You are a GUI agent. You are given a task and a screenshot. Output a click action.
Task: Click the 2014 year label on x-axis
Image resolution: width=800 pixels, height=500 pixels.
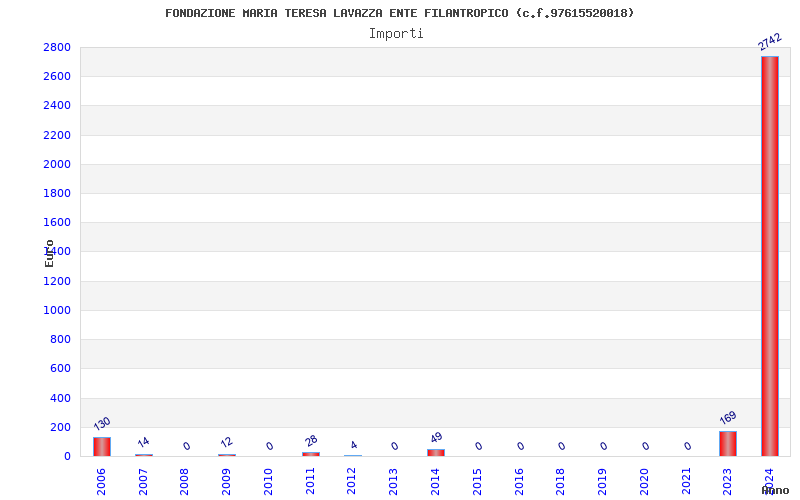[x=435, y=481]
